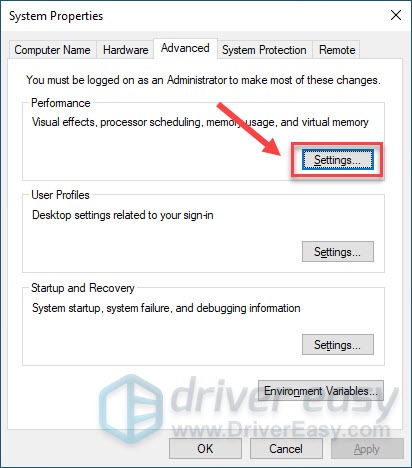Click the Administrator notice text
The width and height of the screenshot is (412, 468).
pyautogui.click(x=203, y=80)
